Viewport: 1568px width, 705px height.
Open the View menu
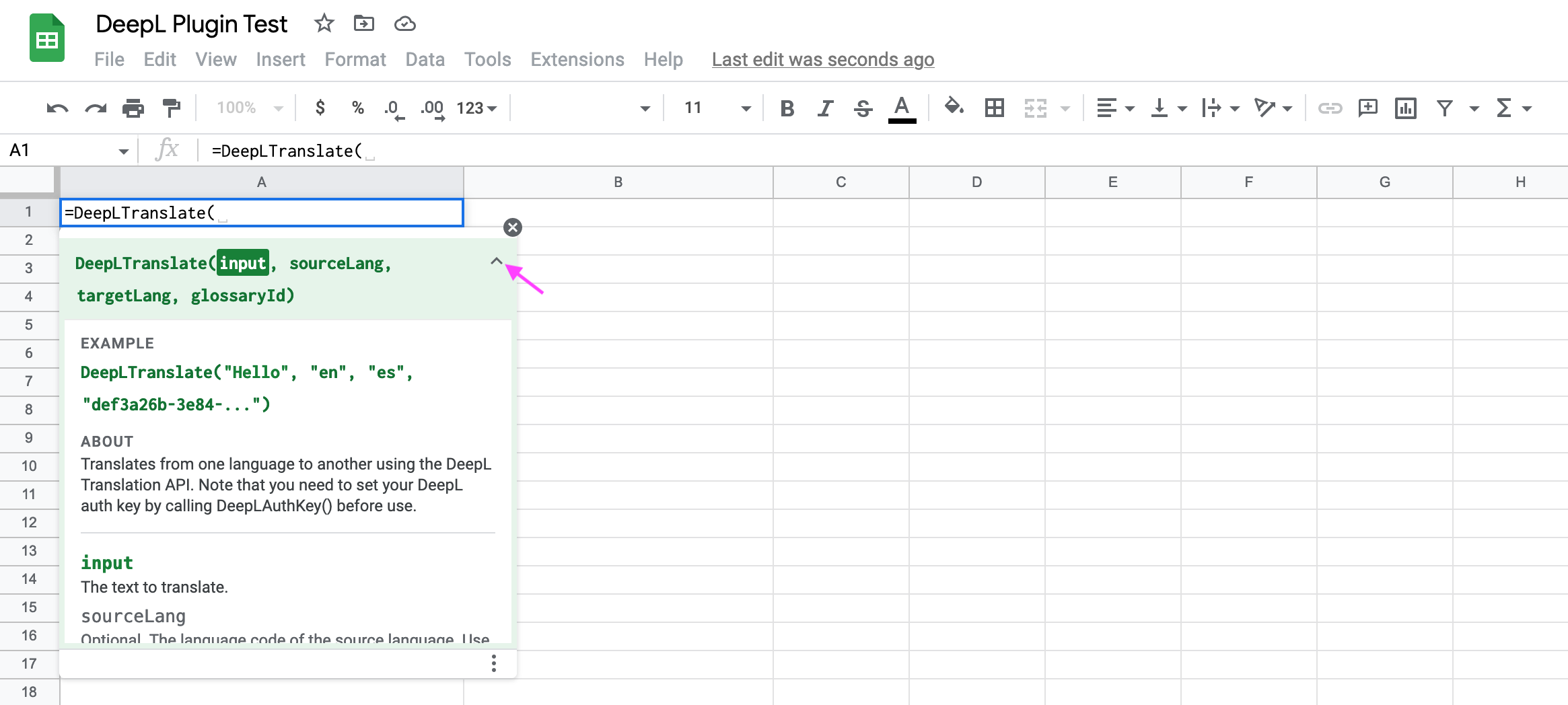[216, 59]
